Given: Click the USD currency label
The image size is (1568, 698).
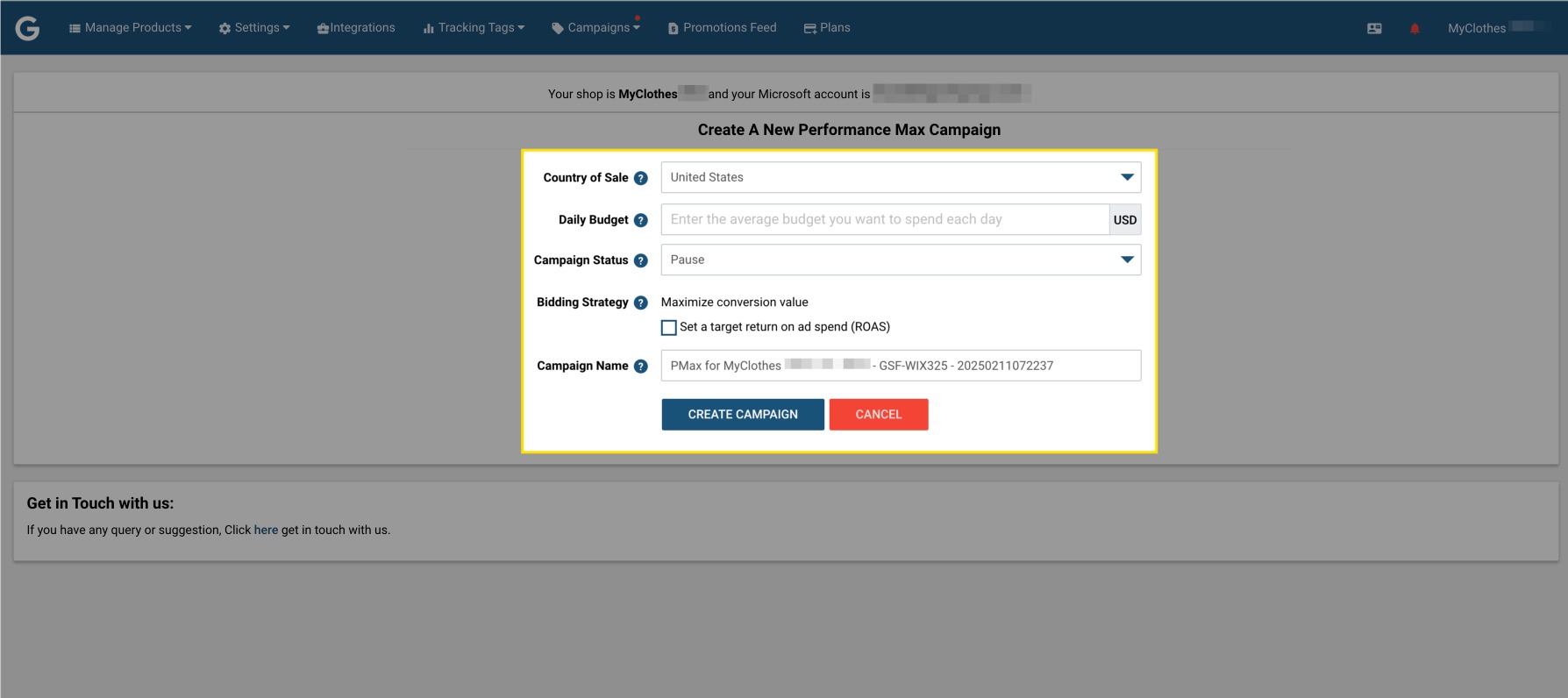Looking at the screenshot, I should coord(1125,220).
